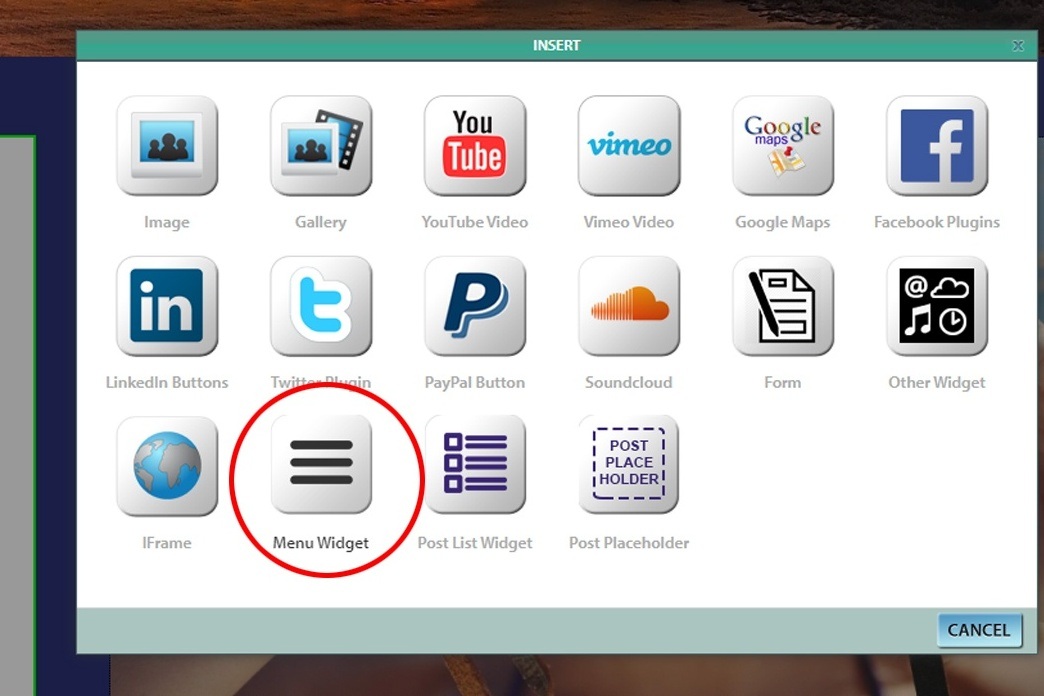Image resolution: width=1044 pixels, height=696 pixels.
Task: Insert an Image widget
Action: (x=166, y=145)
